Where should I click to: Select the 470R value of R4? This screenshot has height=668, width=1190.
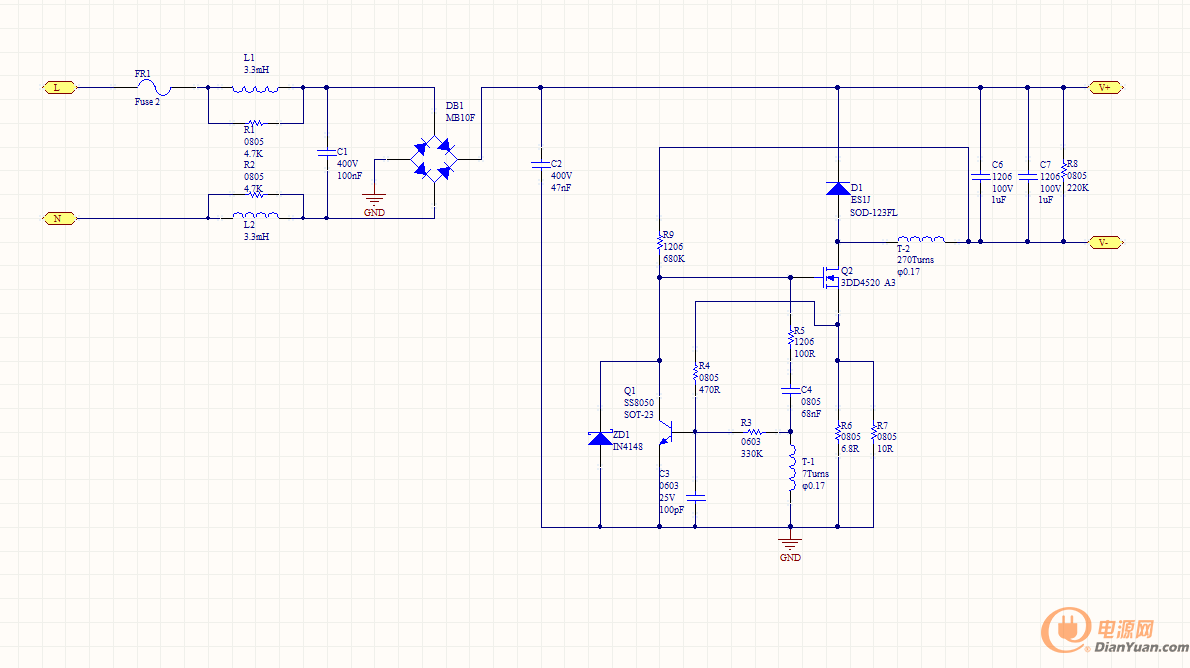tap(709, 389)
